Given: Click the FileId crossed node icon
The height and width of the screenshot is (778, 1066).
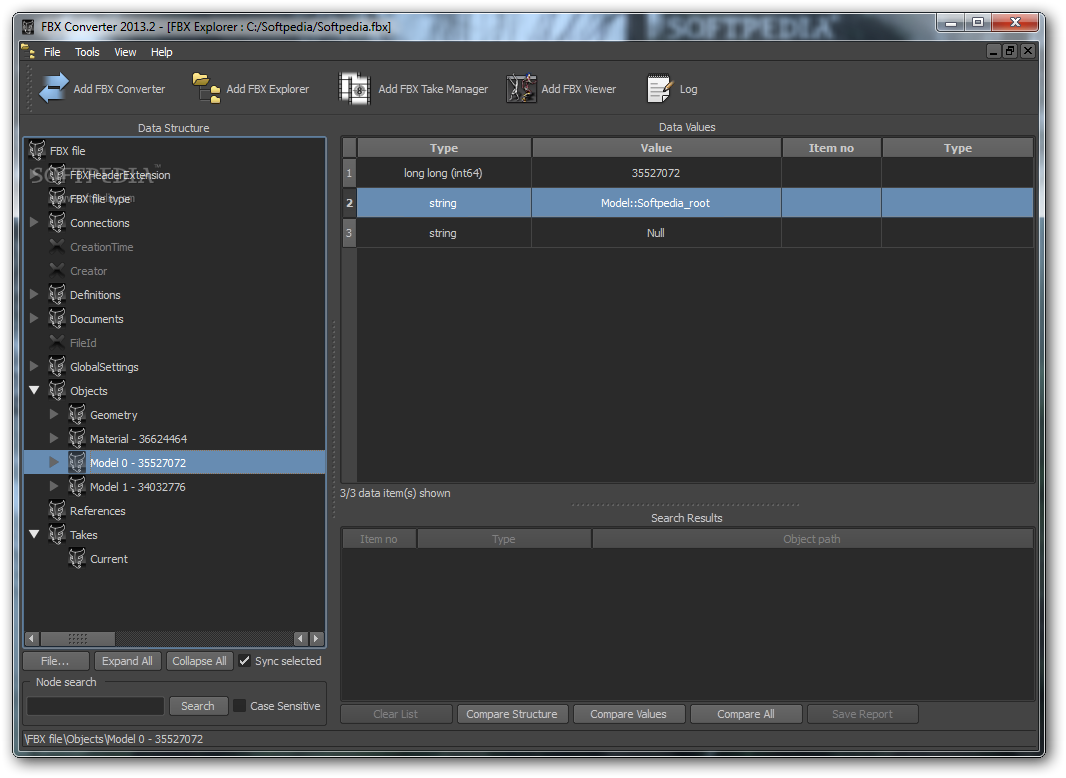Looking at the screenshot, I should coord(57,342).
